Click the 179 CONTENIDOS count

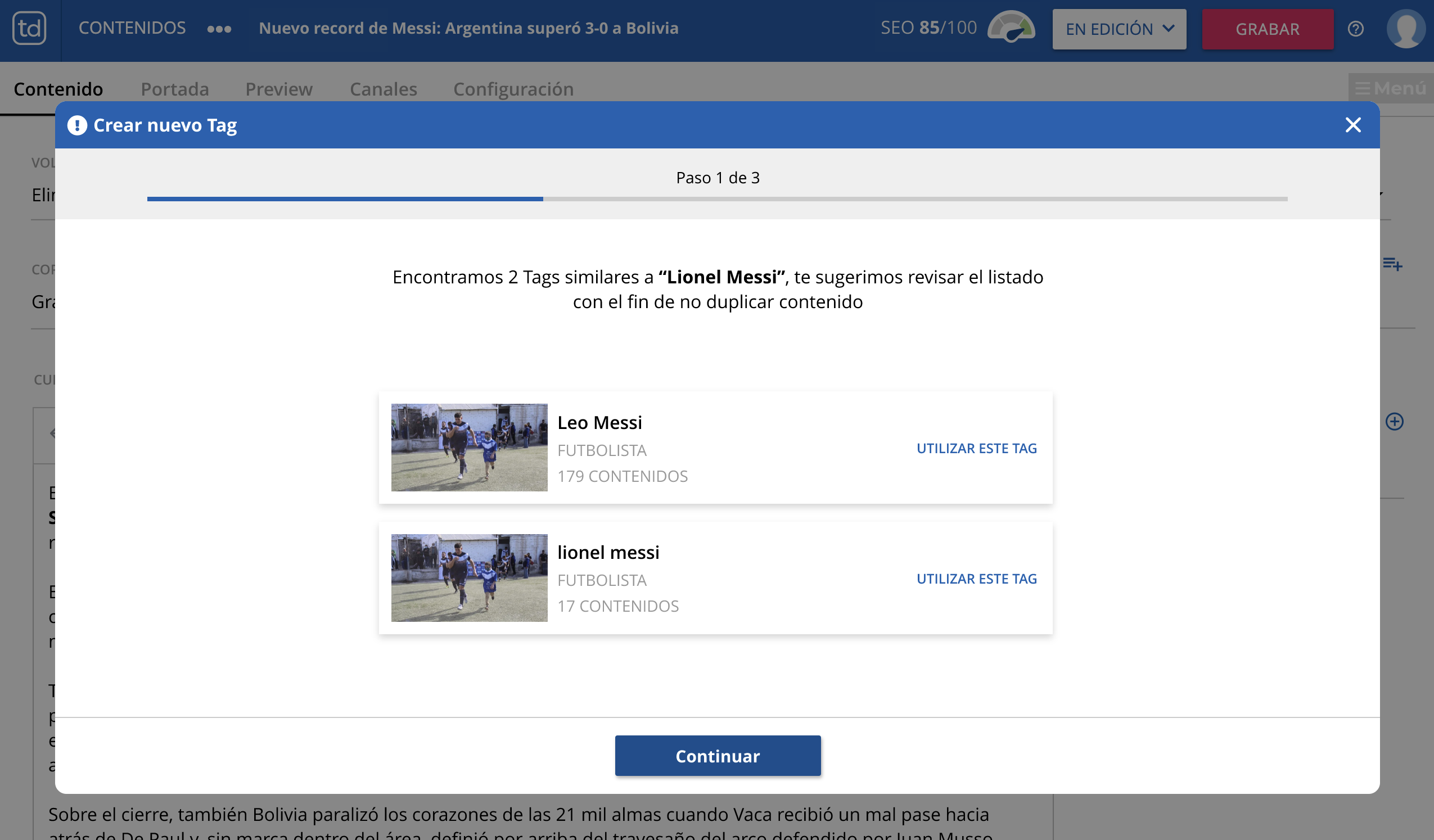[x=623, y=476]
